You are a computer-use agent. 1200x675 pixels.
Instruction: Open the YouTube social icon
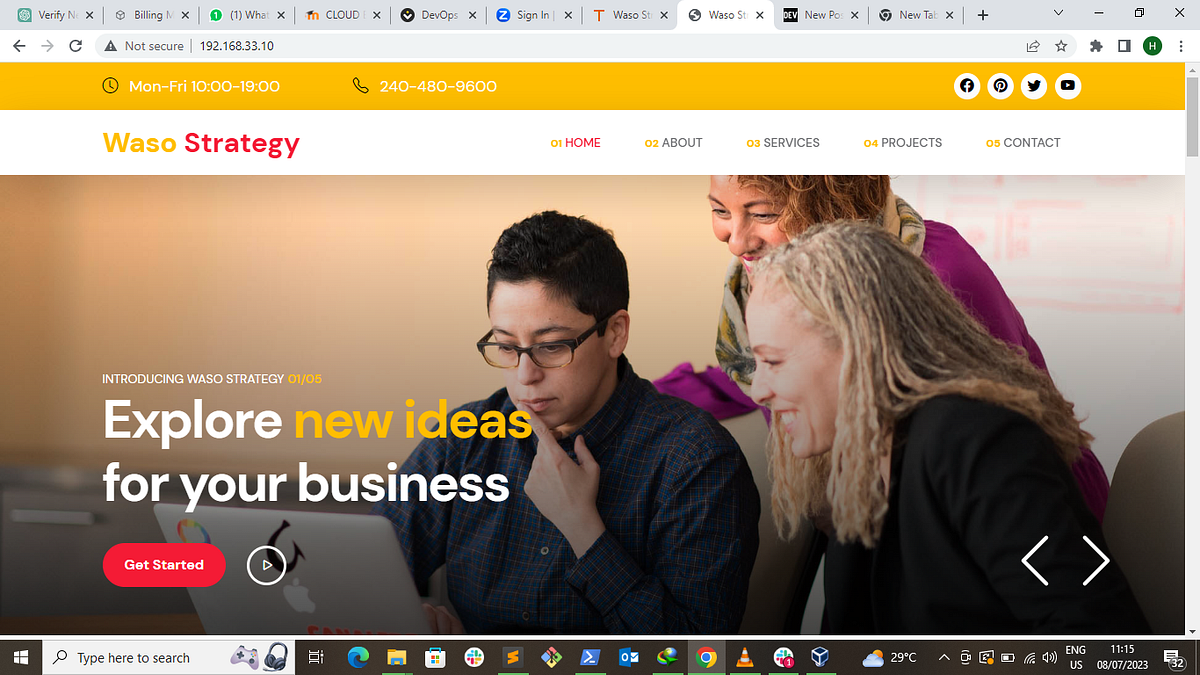1068,86
